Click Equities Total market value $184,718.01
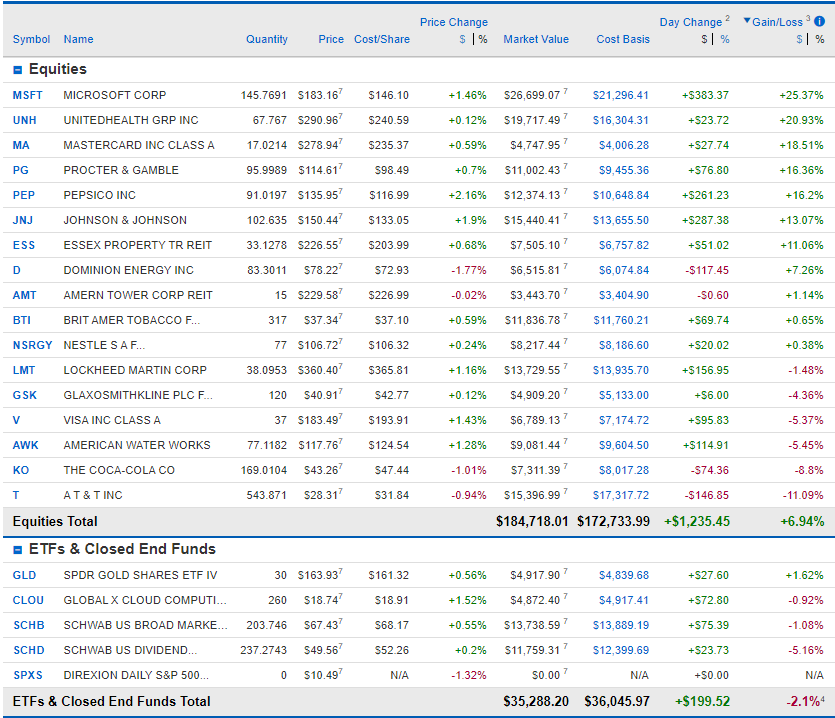 tap(532, 521)
